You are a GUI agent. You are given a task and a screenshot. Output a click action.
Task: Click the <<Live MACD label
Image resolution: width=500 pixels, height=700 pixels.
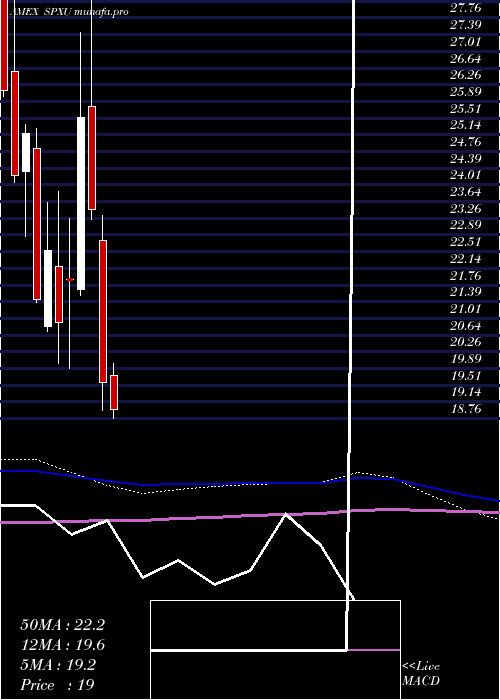(421, 674)
